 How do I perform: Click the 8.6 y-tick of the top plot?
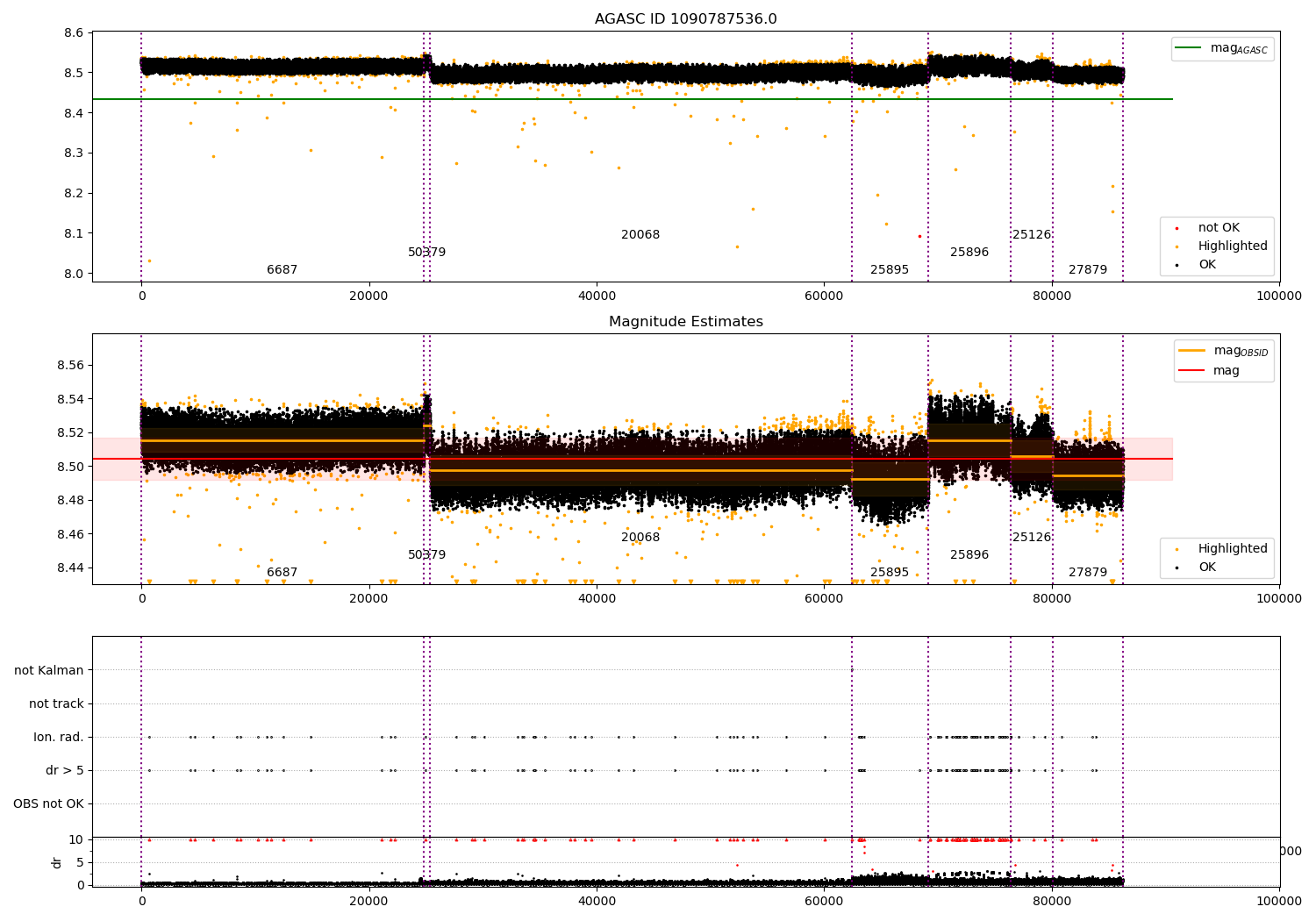[x=75, y=33]
